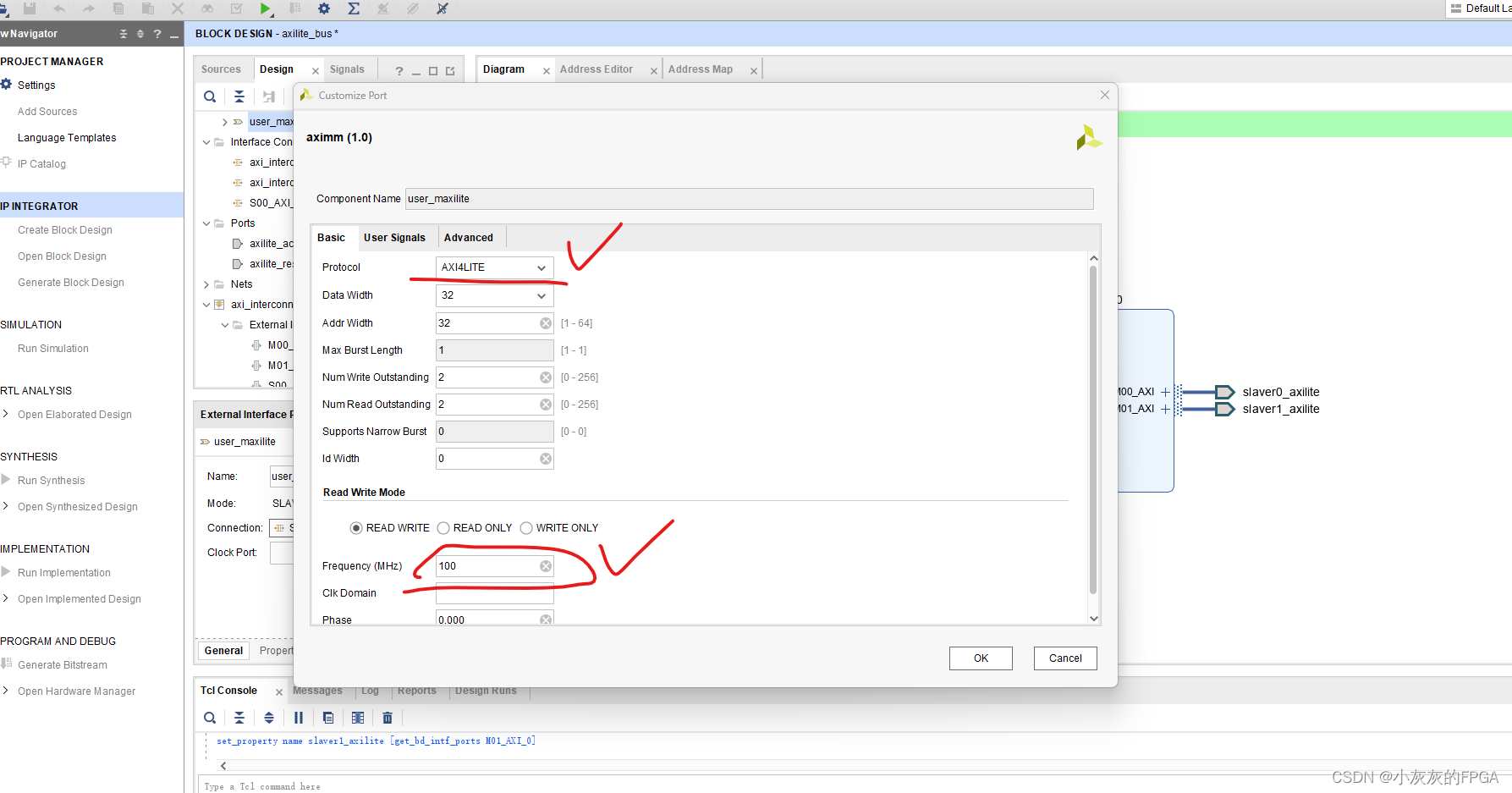
Task: Open the gear Settings icon in top toolbar
Action: 324,8
